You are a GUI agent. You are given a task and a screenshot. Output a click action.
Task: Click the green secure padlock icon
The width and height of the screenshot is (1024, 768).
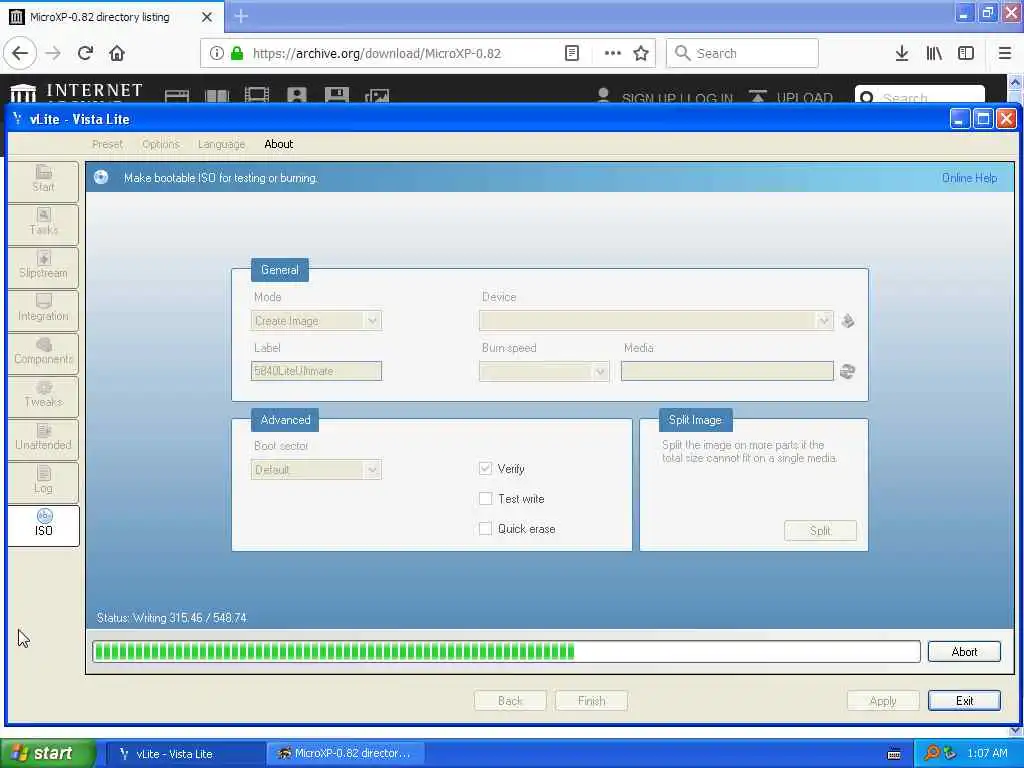[x=237, y=54]
